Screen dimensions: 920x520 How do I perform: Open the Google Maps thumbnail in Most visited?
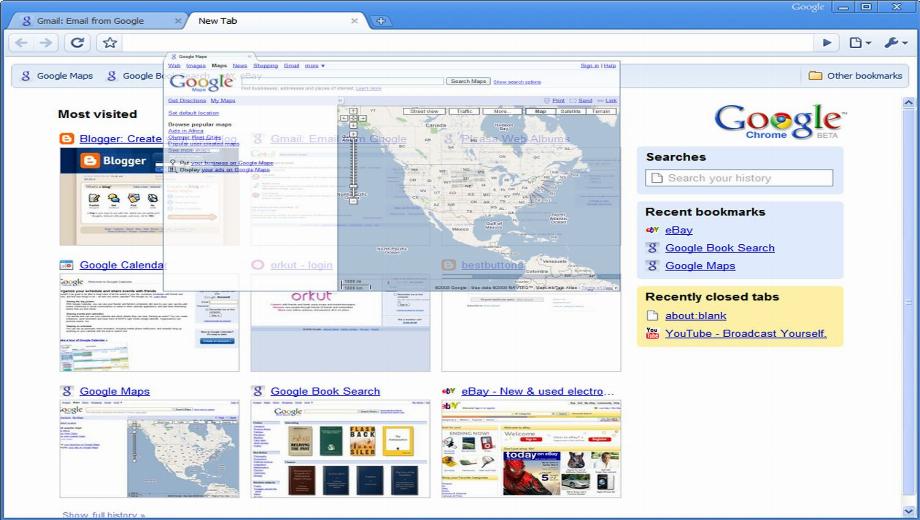(149, 449)
